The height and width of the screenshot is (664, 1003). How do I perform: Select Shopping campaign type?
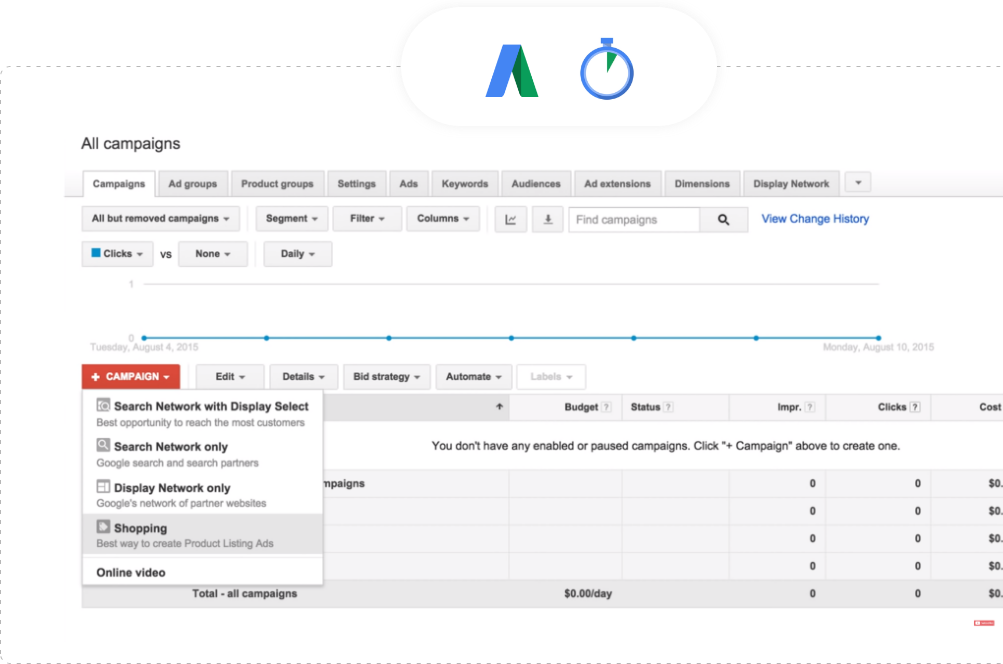[203, 534]
